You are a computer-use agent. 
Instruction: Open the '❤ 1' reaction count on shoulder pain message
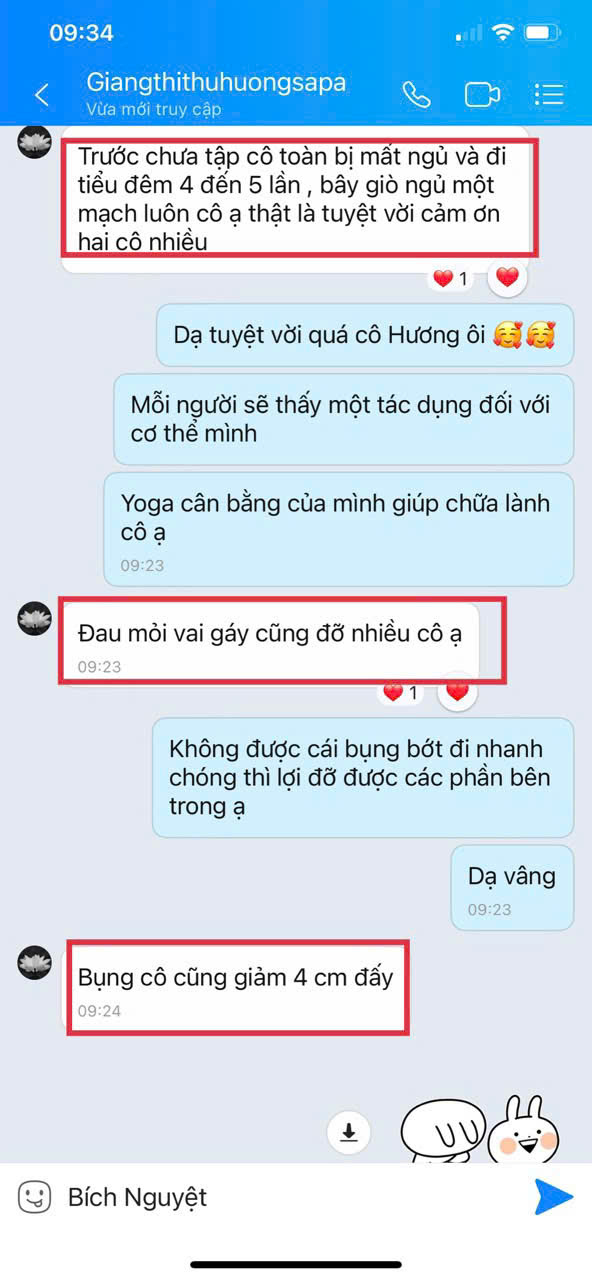point(402,692)
